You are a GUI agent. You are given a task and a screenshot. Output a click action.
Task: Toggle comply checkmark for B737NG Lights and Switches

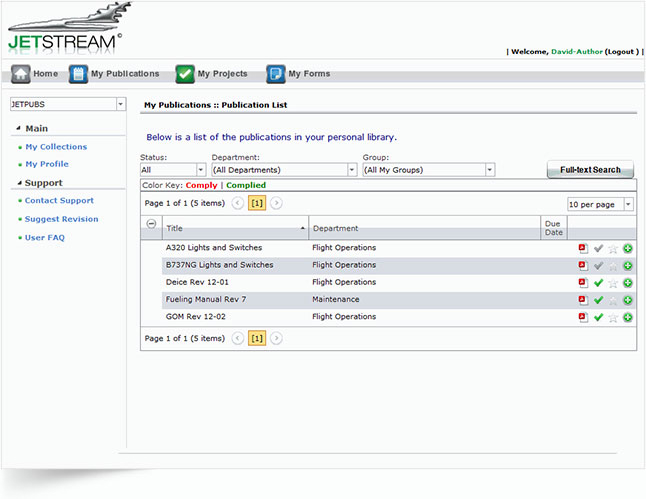pyautogui.click(x=598, y=266)
